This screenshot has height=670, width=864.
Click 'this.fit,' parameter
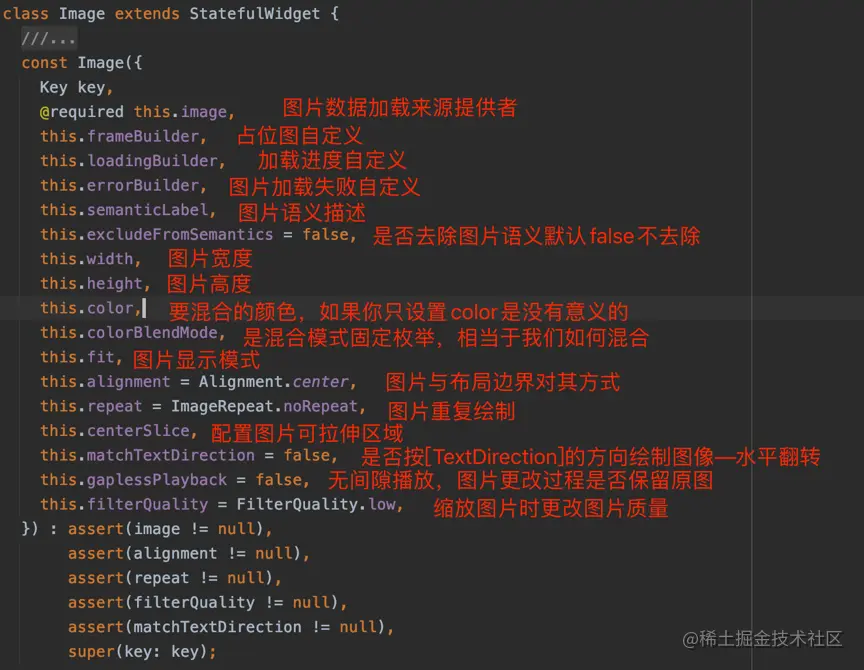point(81,357)
